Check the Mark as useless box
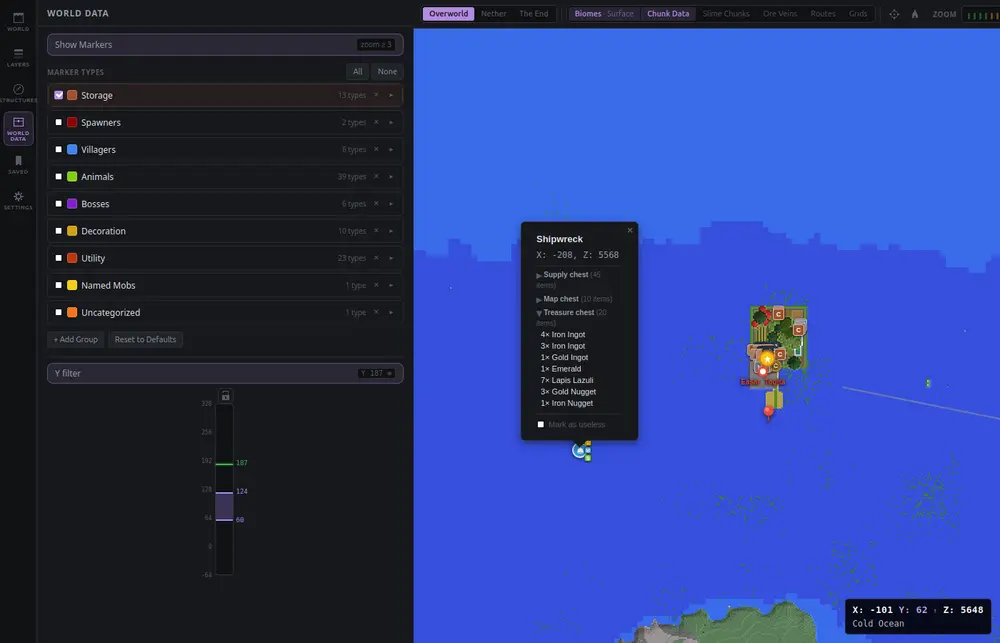Image resolution: width=1000 pixels, height=643 pixels. coord(541,425)
